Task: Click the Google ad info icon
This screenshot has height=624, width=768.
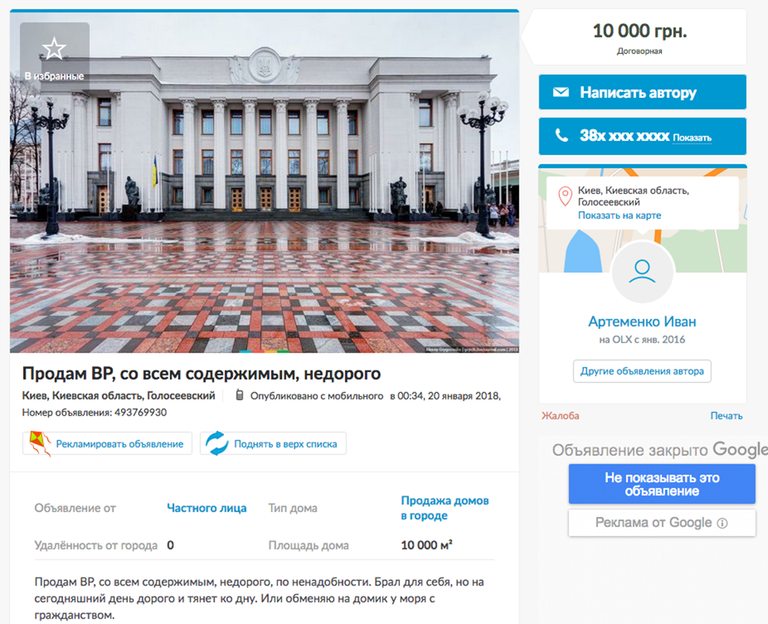Action: point(722,523)
